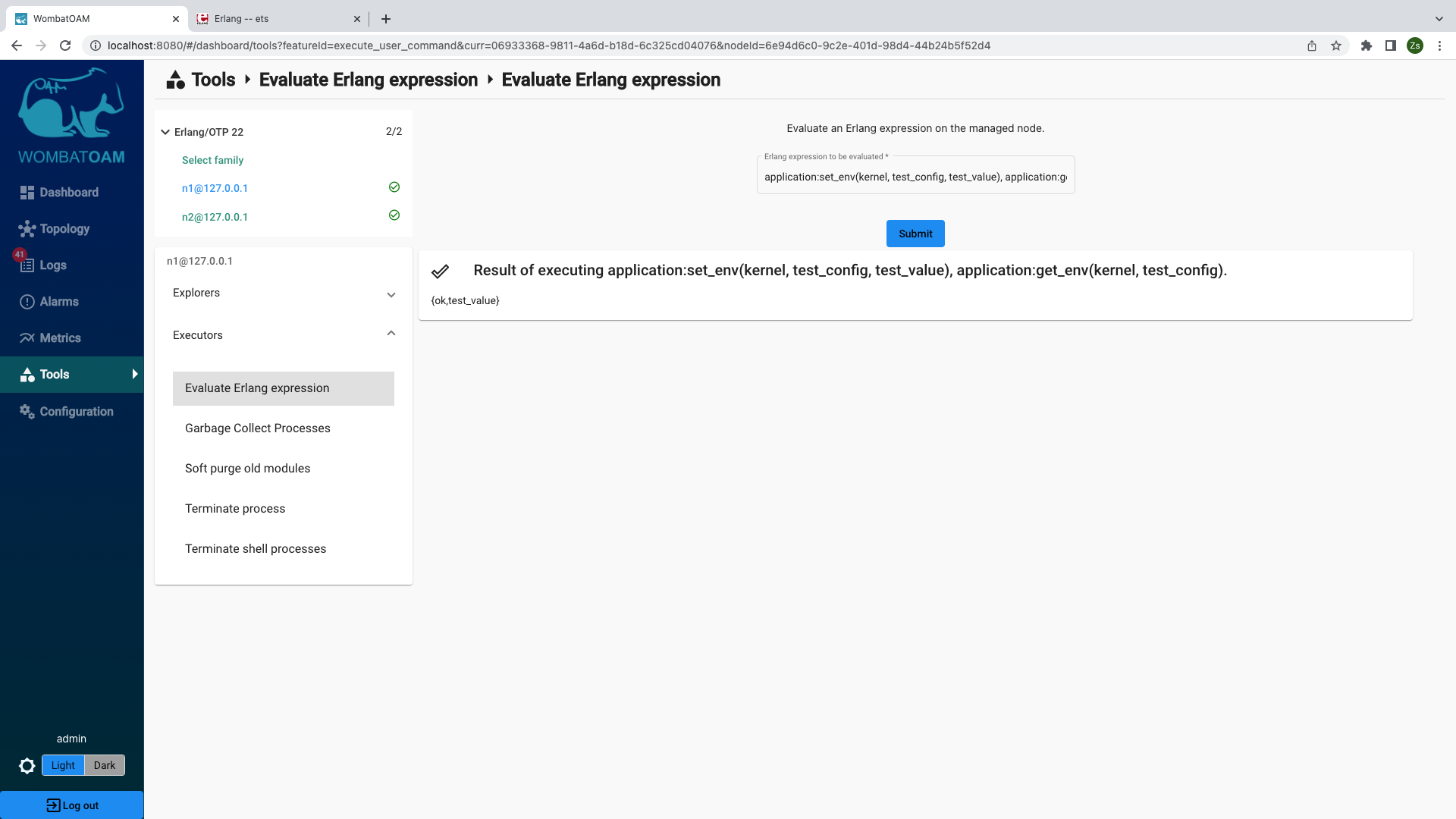Go back in browser

coord(17,45)
